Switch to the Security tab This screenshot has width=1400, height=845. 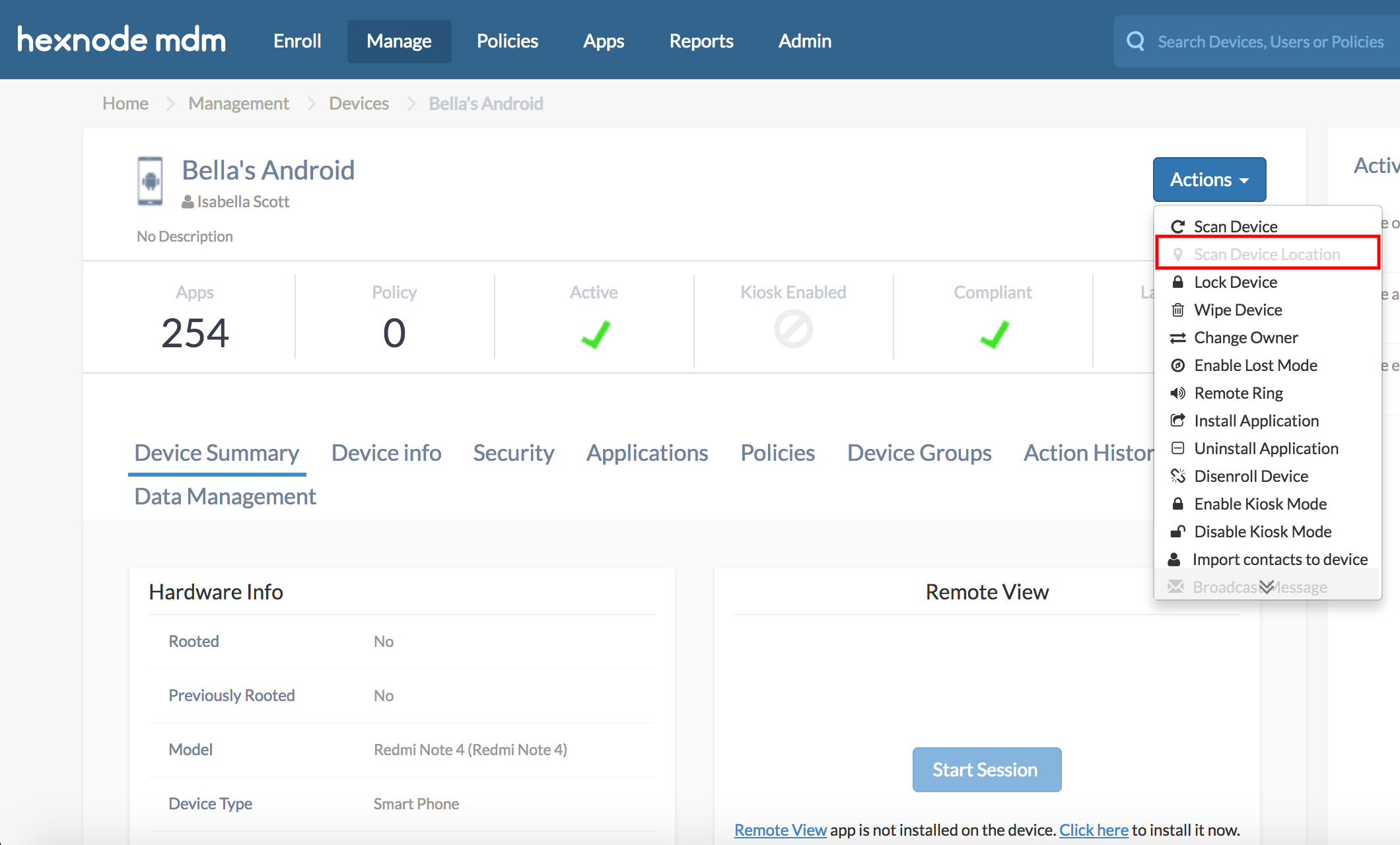pyautogui.click(x=514, y=453)
